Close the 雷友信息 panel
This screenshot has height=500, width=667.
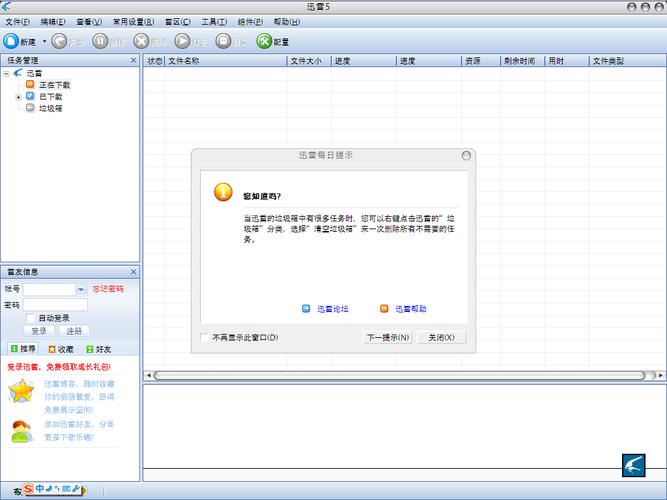click(x=134, y=271)
